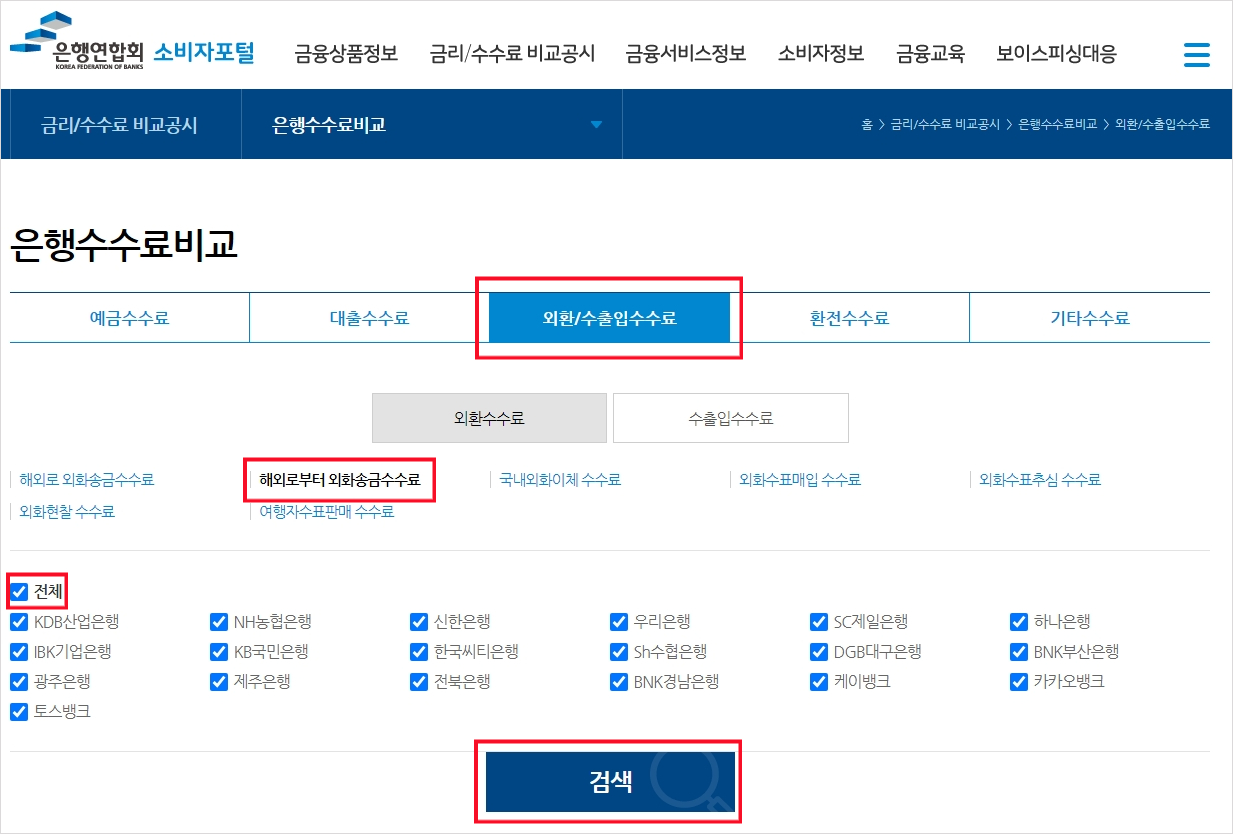The image size is (1233, 834).
Task: Open the hamburger menu icon
Action: 1196,55
